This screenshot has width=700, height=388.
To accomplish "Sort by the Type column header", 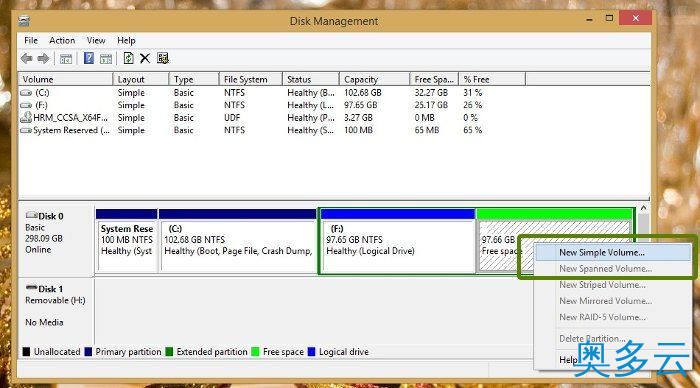I will 194,79.
